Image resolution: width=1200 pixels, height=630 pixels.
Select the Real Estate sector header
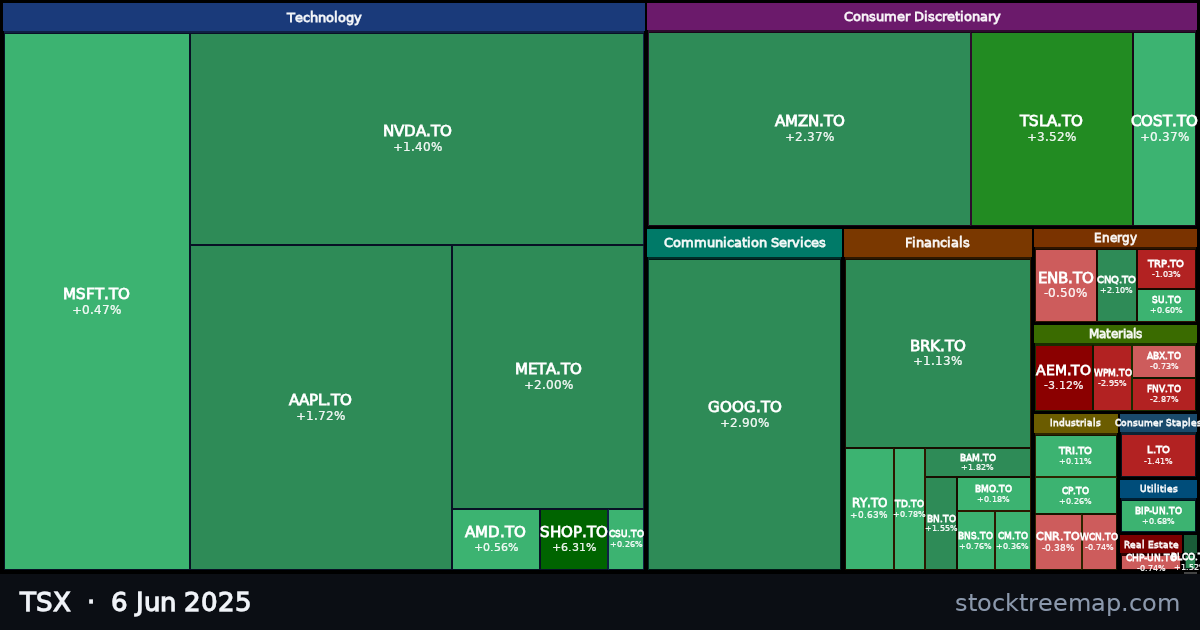coord(1151,545)
